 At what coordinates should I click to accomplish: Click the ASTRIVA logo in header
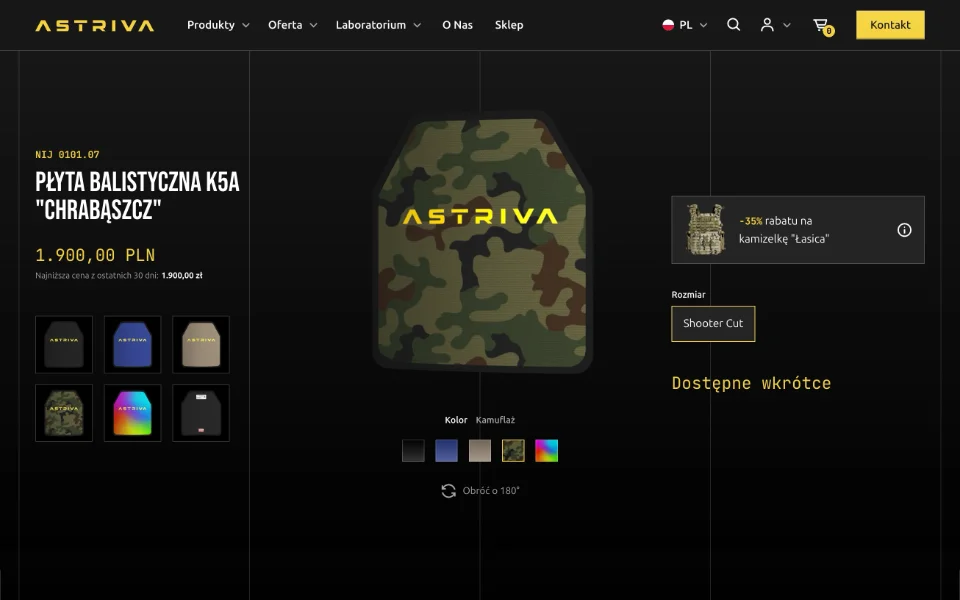tap(95, 25)
